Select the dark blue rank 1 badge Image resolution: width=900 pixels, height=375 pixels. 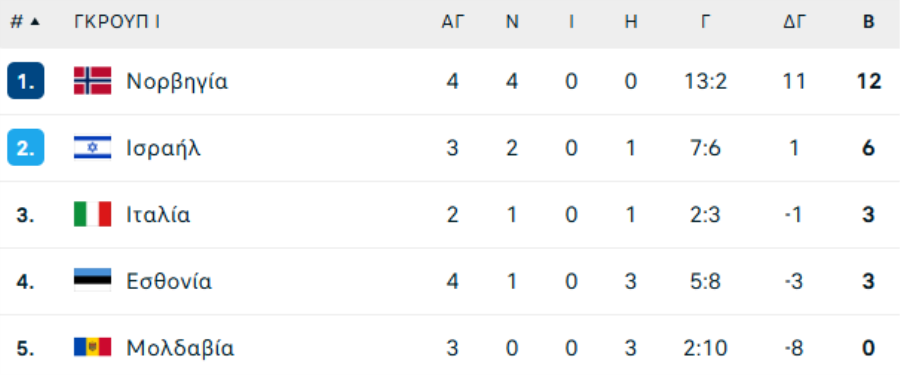[x=26, y=81]
